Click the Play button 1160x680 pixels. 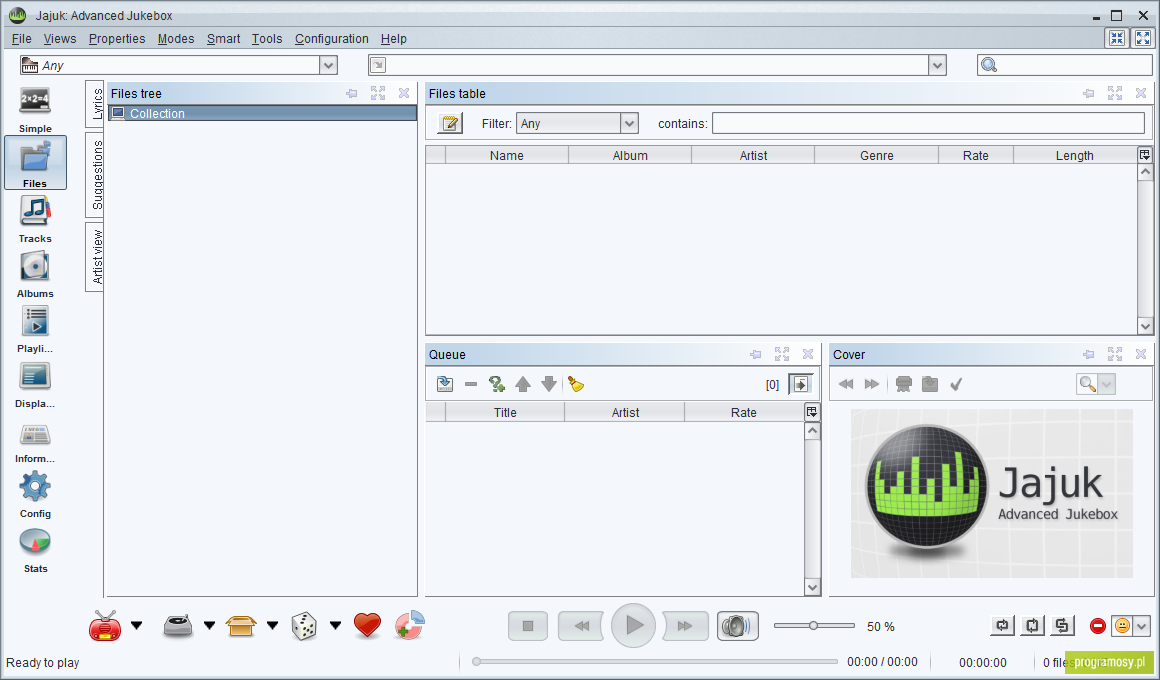click(633, 626)
